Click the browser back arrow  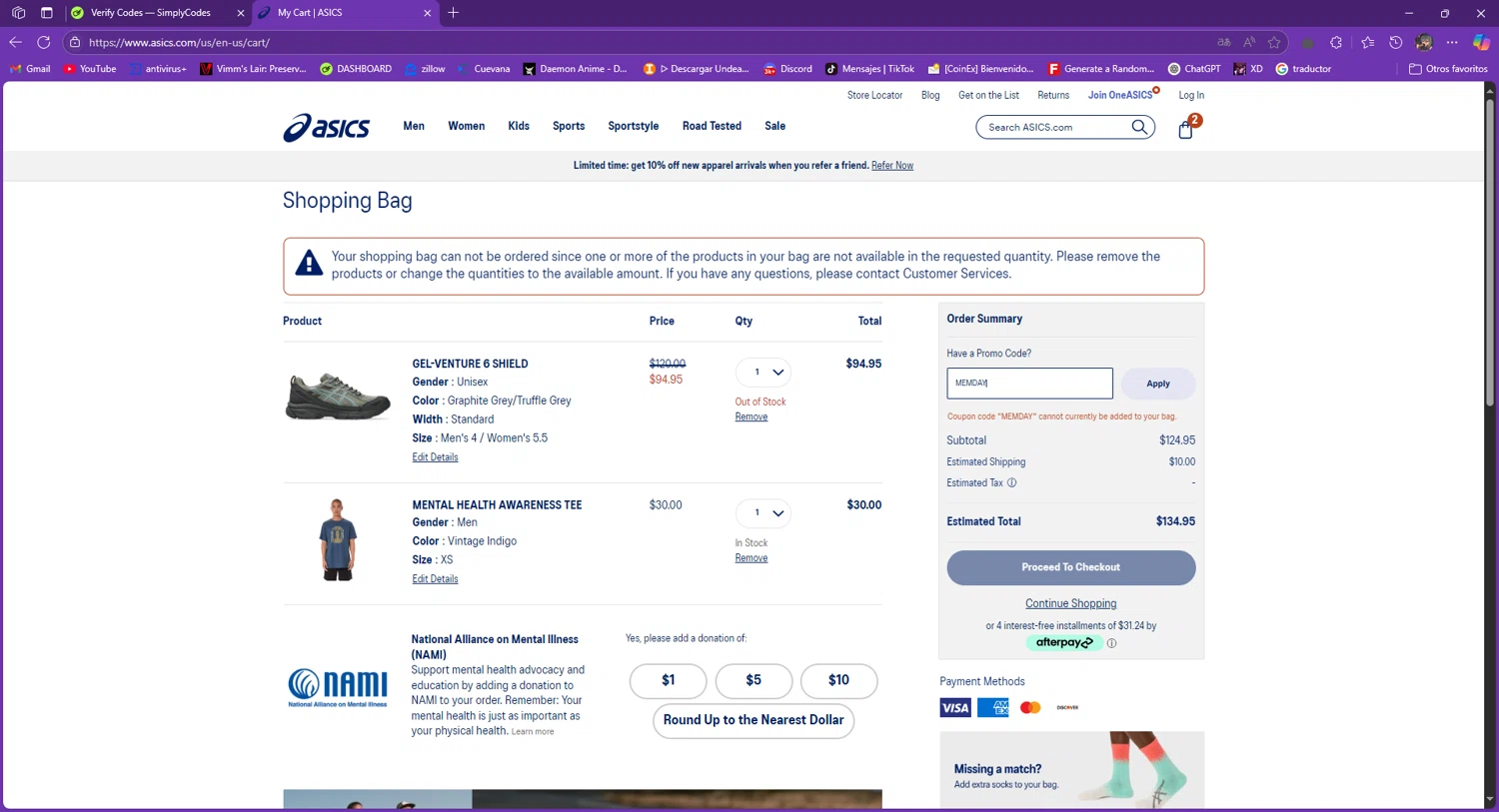[15, 42]
